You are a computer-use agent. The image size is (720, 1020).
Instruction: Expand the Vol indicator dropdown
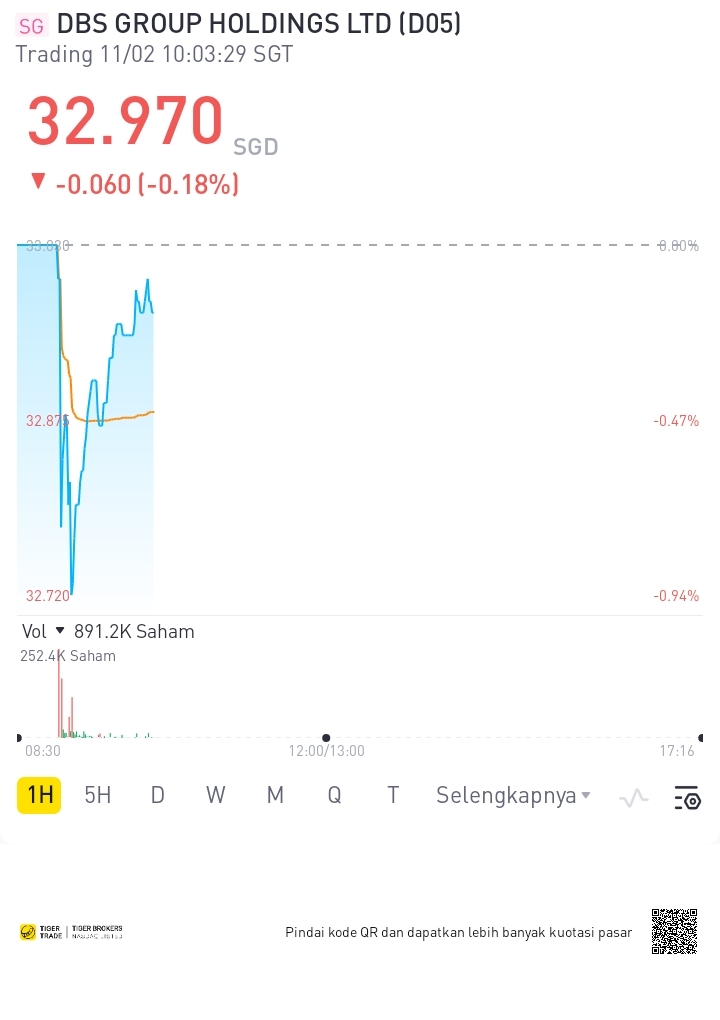pyautogui.click(x=59, y=631)
